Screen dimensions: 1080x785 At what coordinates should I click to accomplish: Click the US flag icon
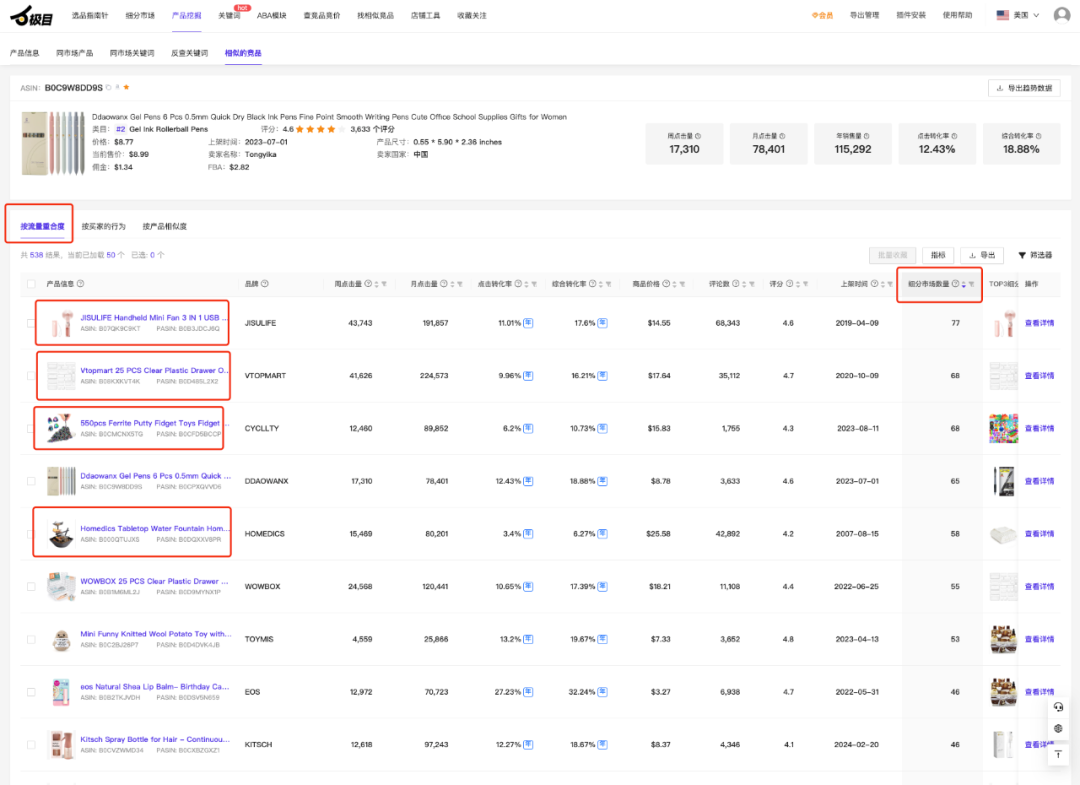click(1002, 14)
